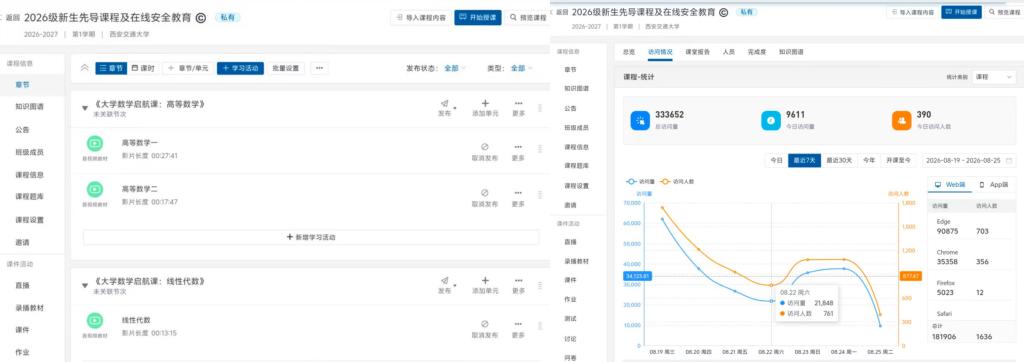Open the 人员 tab
This screenshot has width=1024, height=362.
click(x=728, y=52)
